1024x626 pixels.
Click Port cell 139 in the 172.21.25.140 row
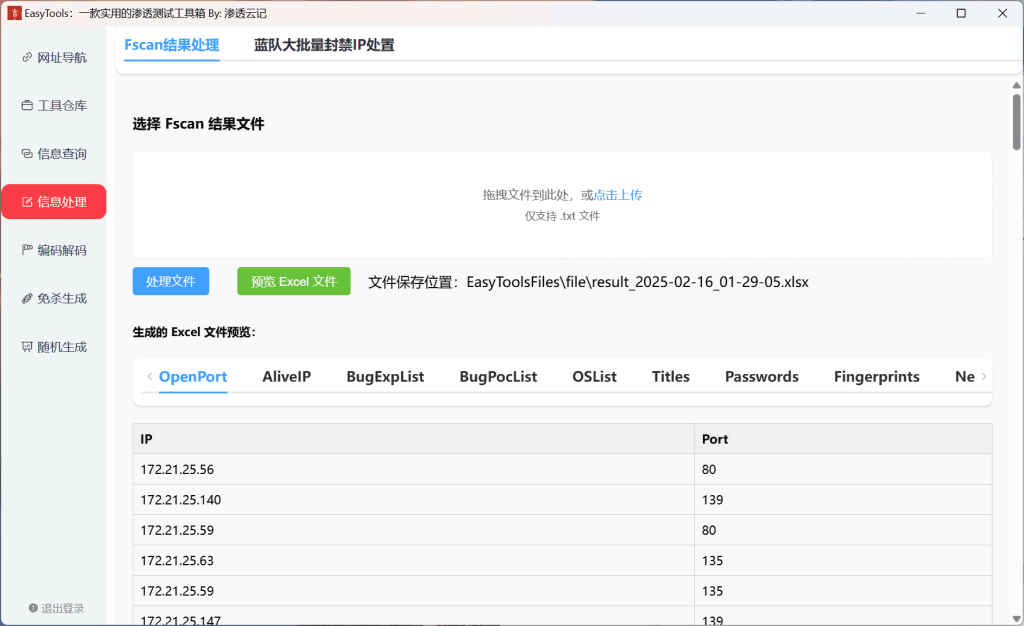pos(843,500)
